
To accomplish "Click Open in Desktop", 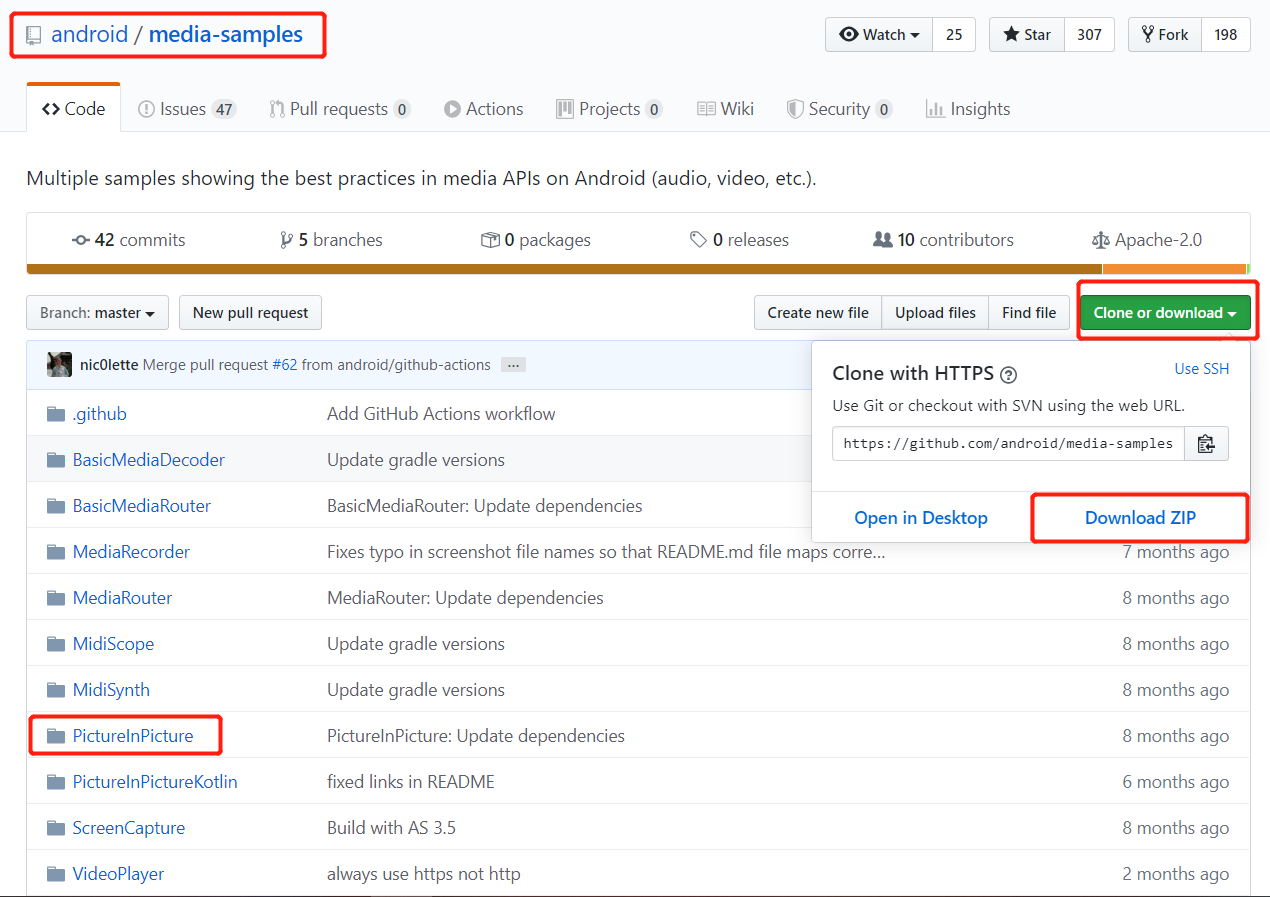I will pos(921,518).
